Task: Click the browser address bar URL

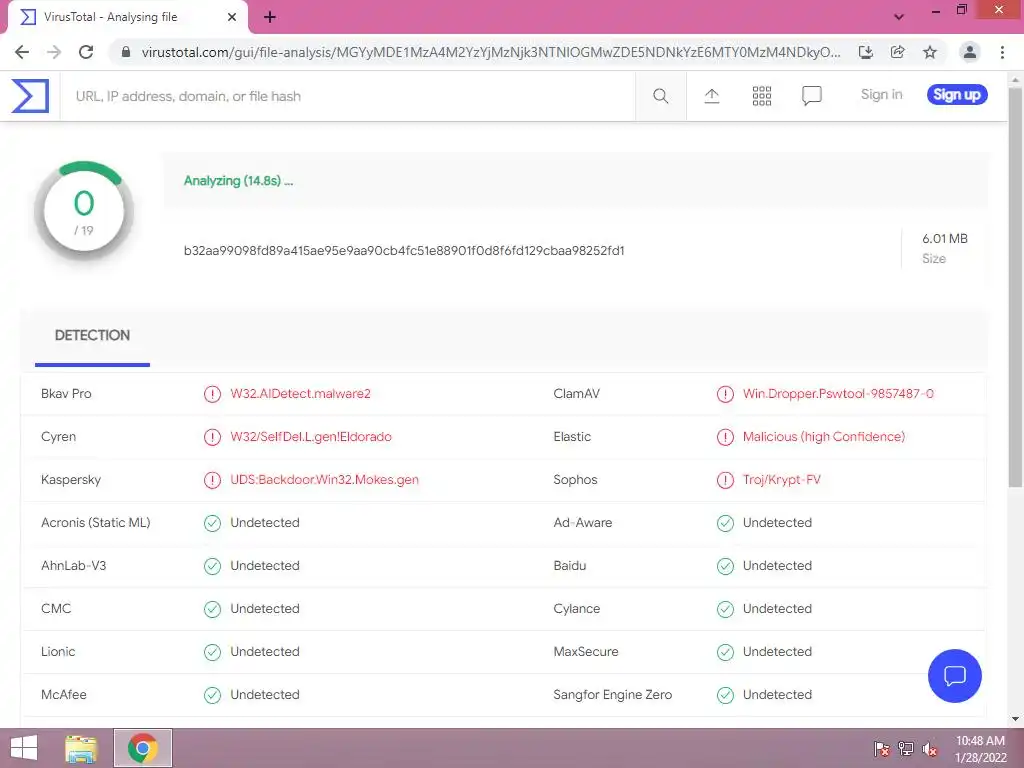Action: tap(491, 52)
